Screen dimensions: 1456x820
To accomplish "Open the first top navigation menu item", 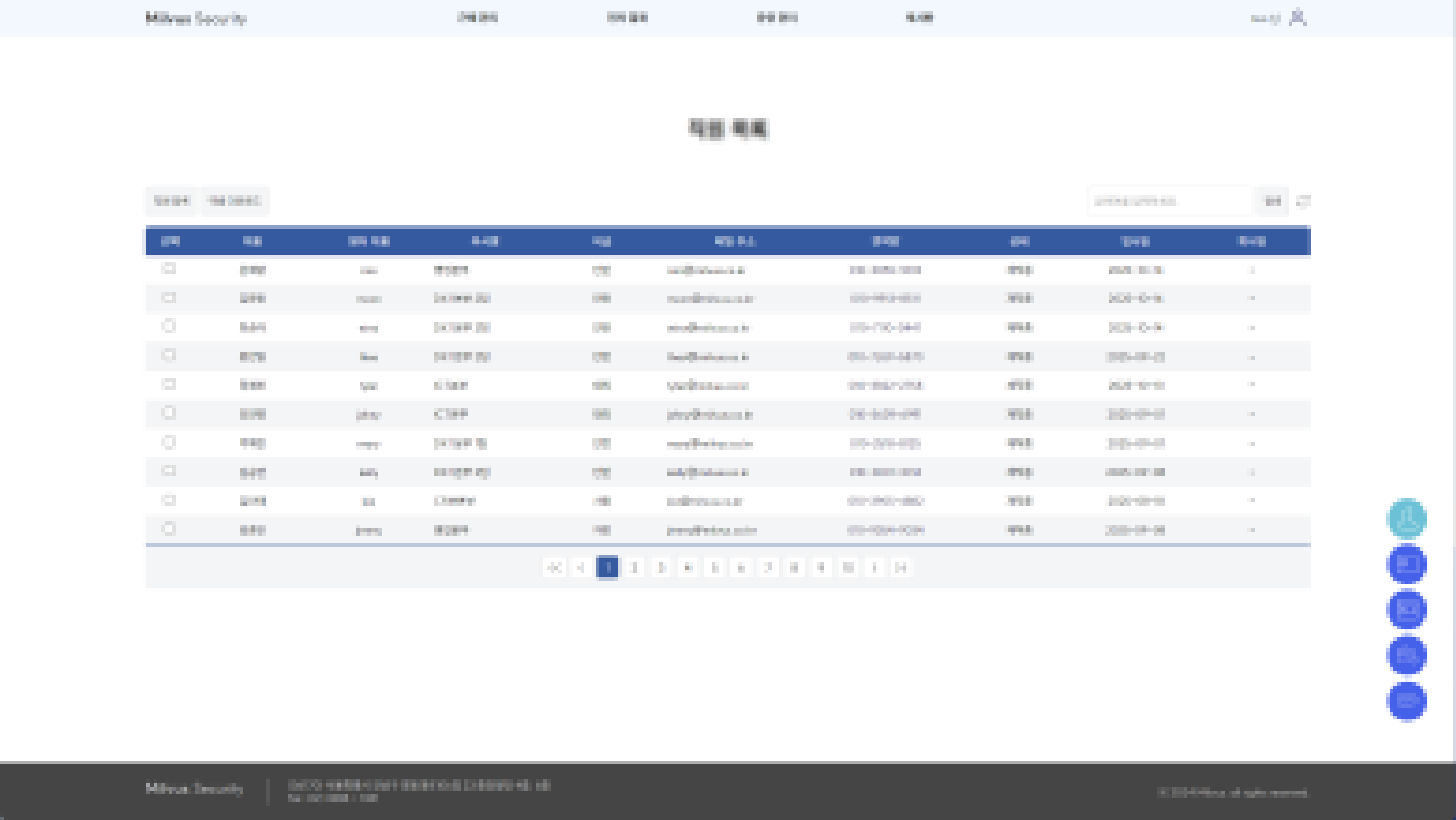I will [x=478, y=18].
